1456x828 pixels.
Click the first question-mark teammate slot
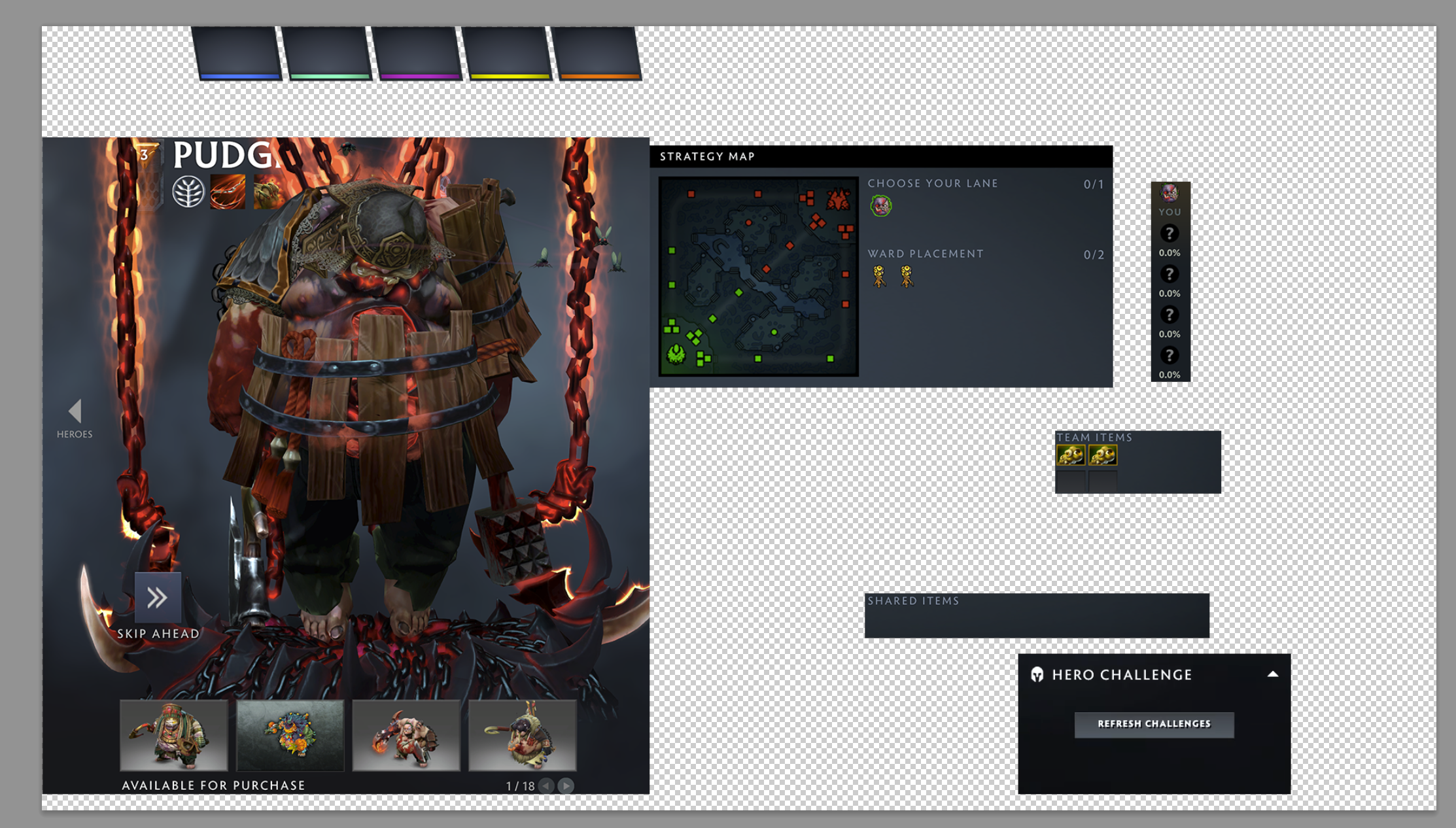click(x=1169, y=234)
